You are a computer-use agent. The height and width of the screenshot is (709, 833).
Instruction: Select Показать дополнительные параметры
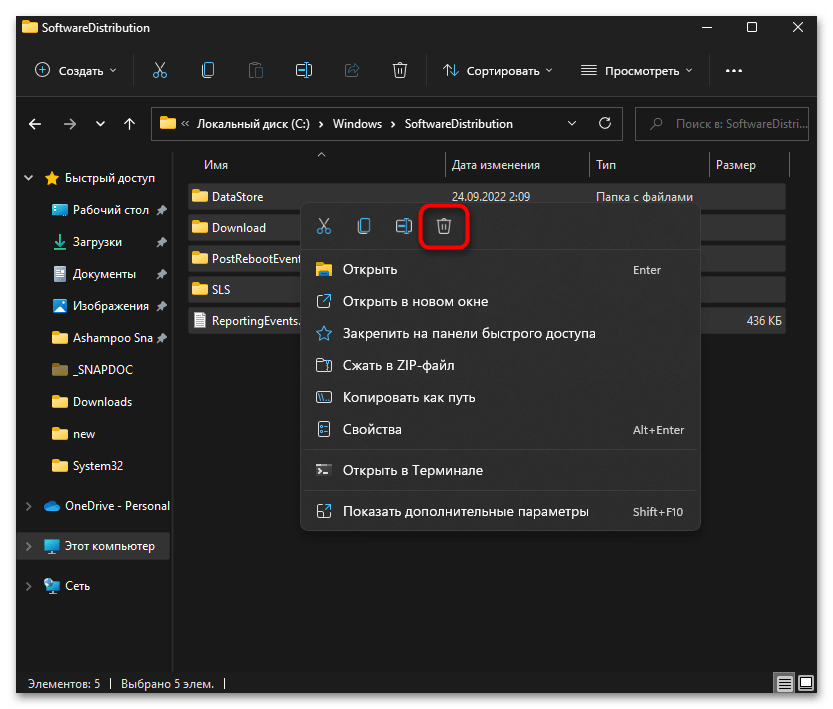click(x=465, y=511)
